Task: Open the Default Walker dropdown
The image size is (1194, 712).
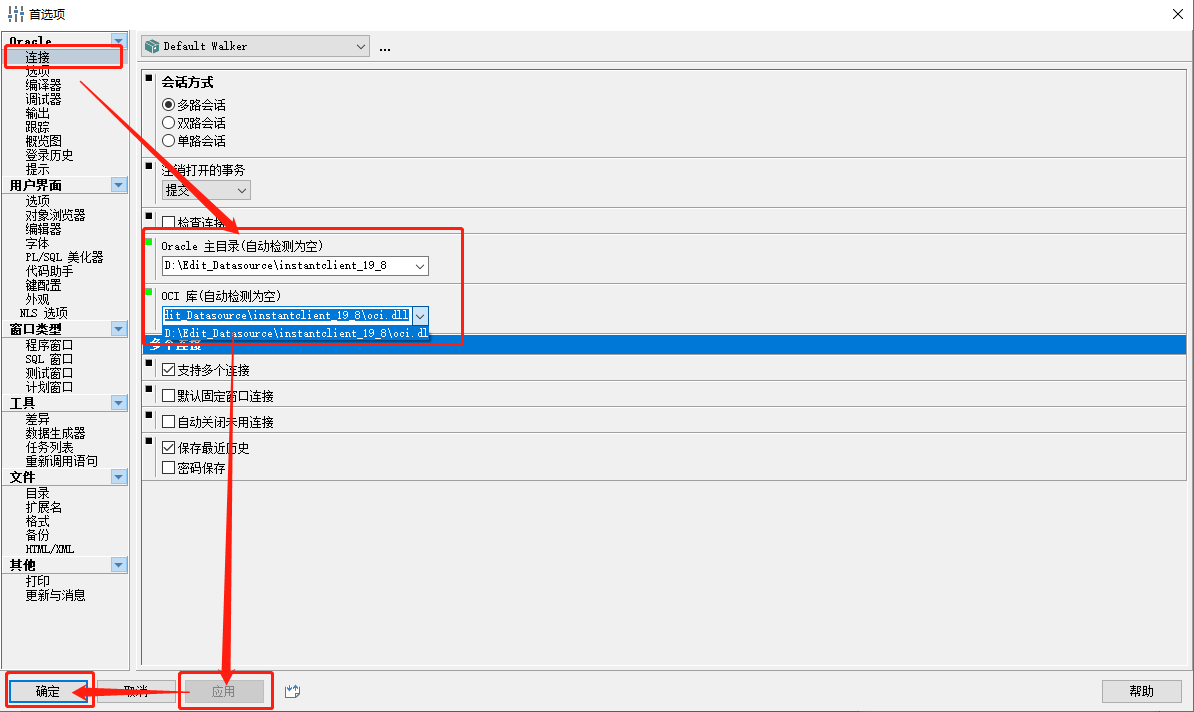Action: pyautogui.click(x=363, y=45)
